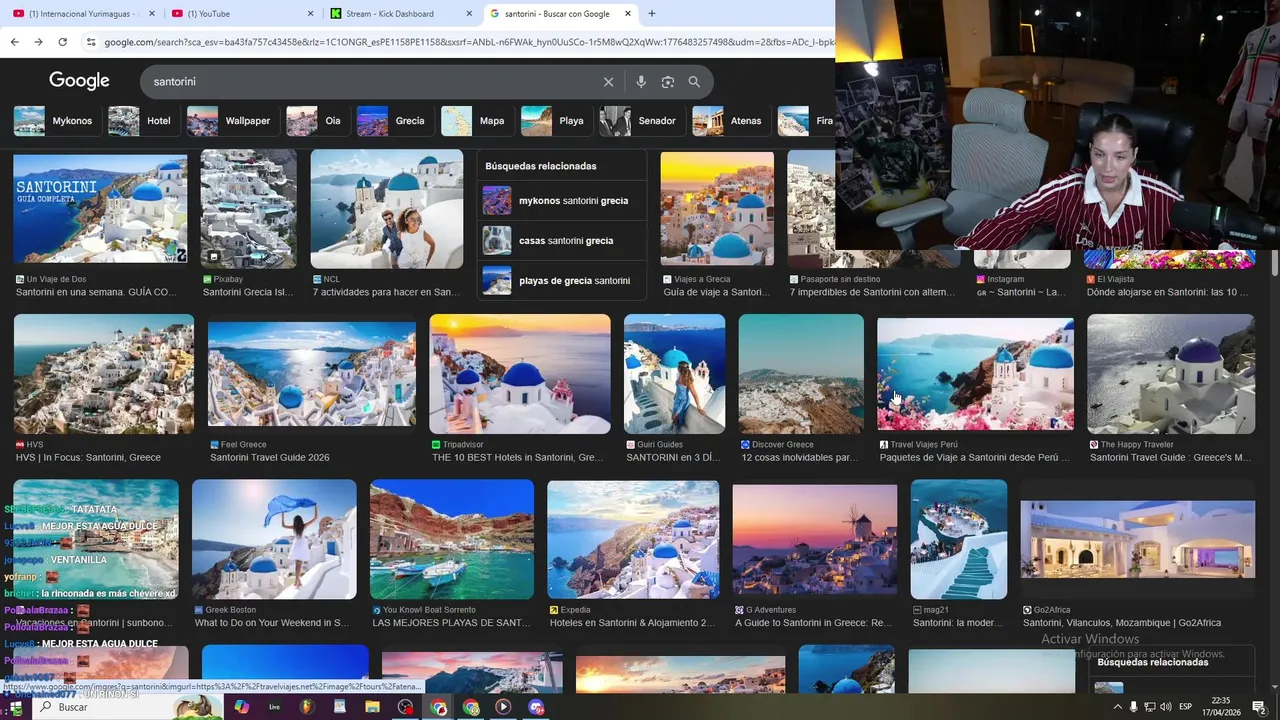Image resolution: width=1280 pixels, height=720 pixels.
Task: Switch to Stream - Kick Dashboard tab
Action: (x=401, y=14)
